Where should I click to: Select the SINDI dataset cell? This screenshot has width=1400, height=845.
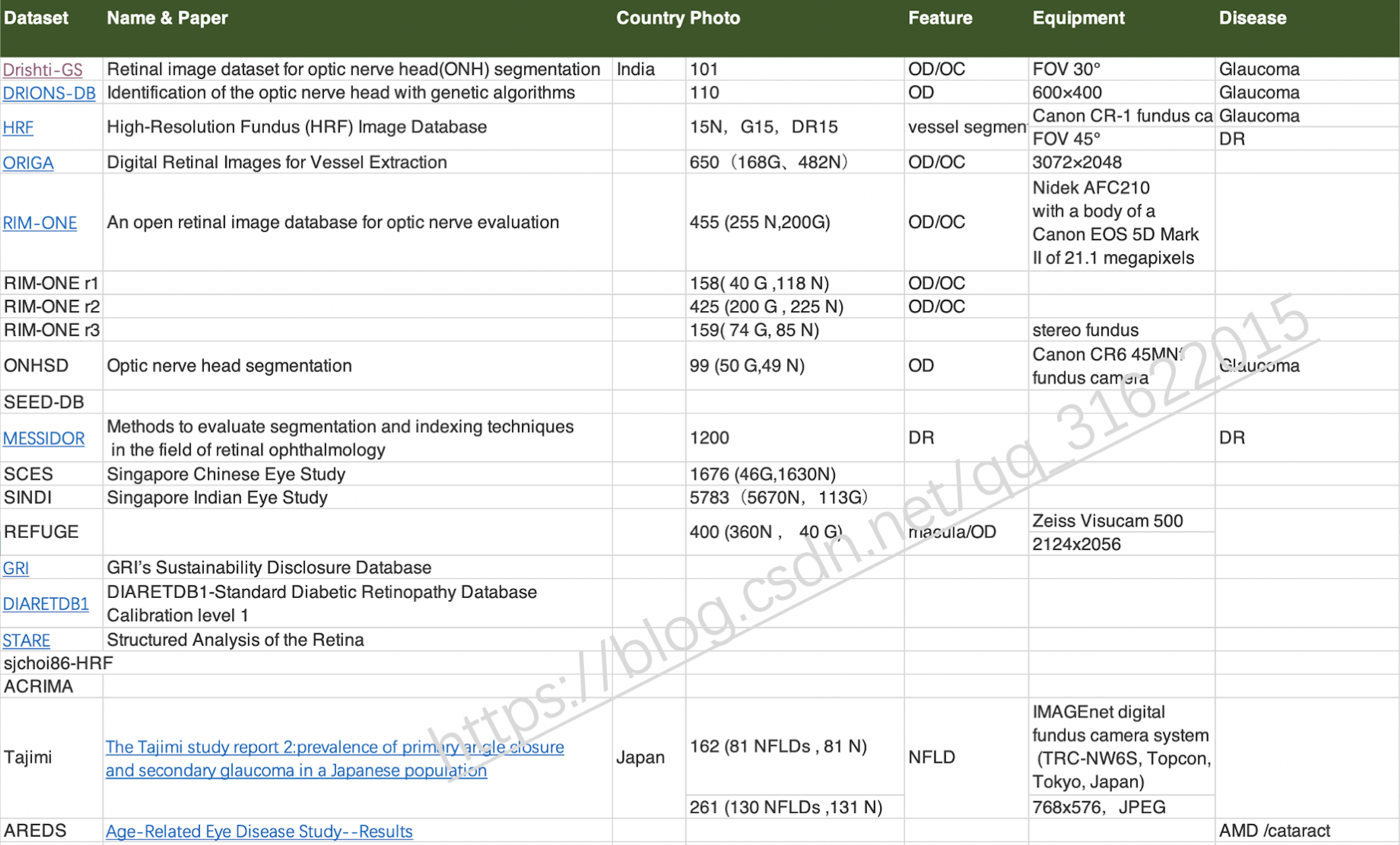pos(51,497)
